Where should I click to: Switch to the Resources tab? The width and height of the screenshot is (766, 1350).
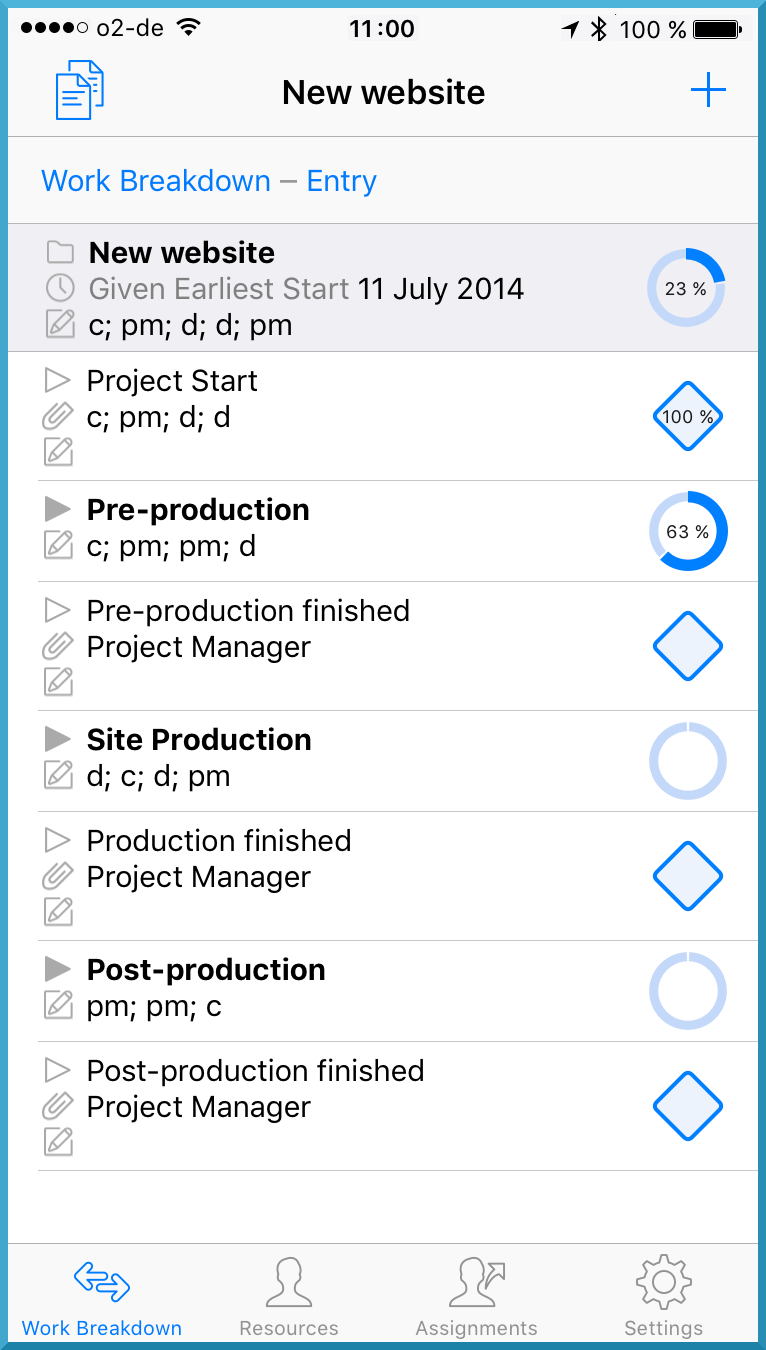pyautogui.click(x=289, y=1297)
